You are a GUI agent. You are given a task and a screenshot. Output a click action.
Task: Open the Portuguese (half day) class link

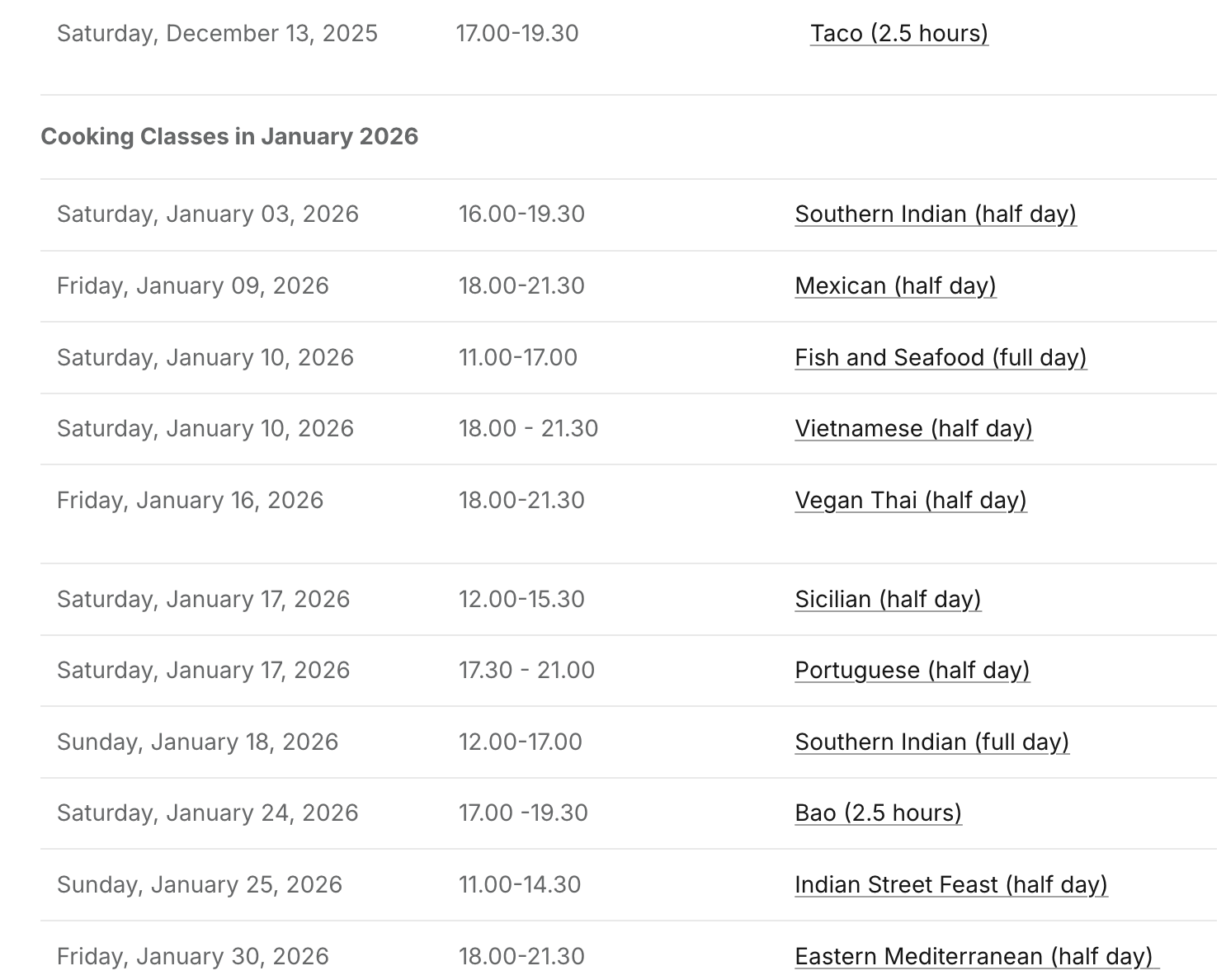912,670
